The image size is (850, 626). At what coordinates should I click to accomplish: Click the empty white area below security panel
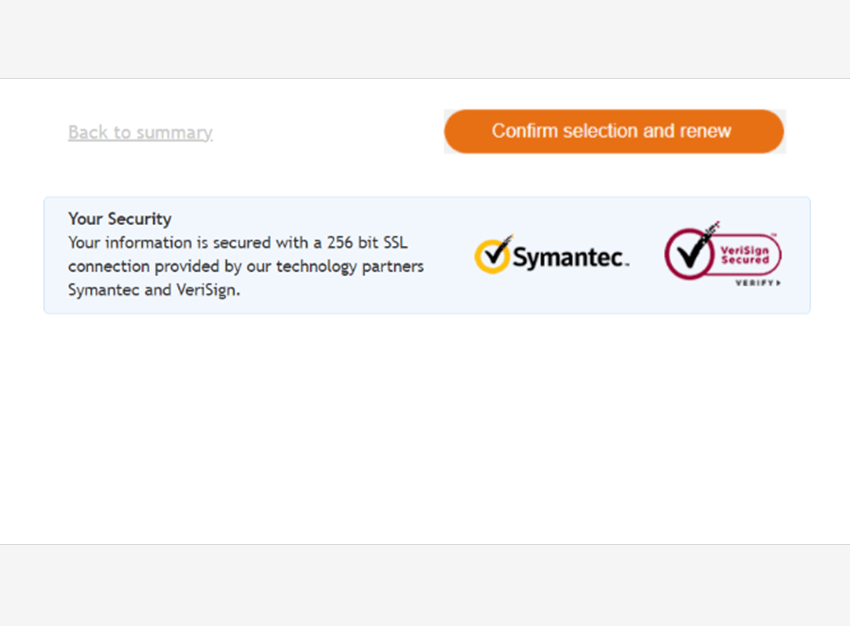(425, 430)
